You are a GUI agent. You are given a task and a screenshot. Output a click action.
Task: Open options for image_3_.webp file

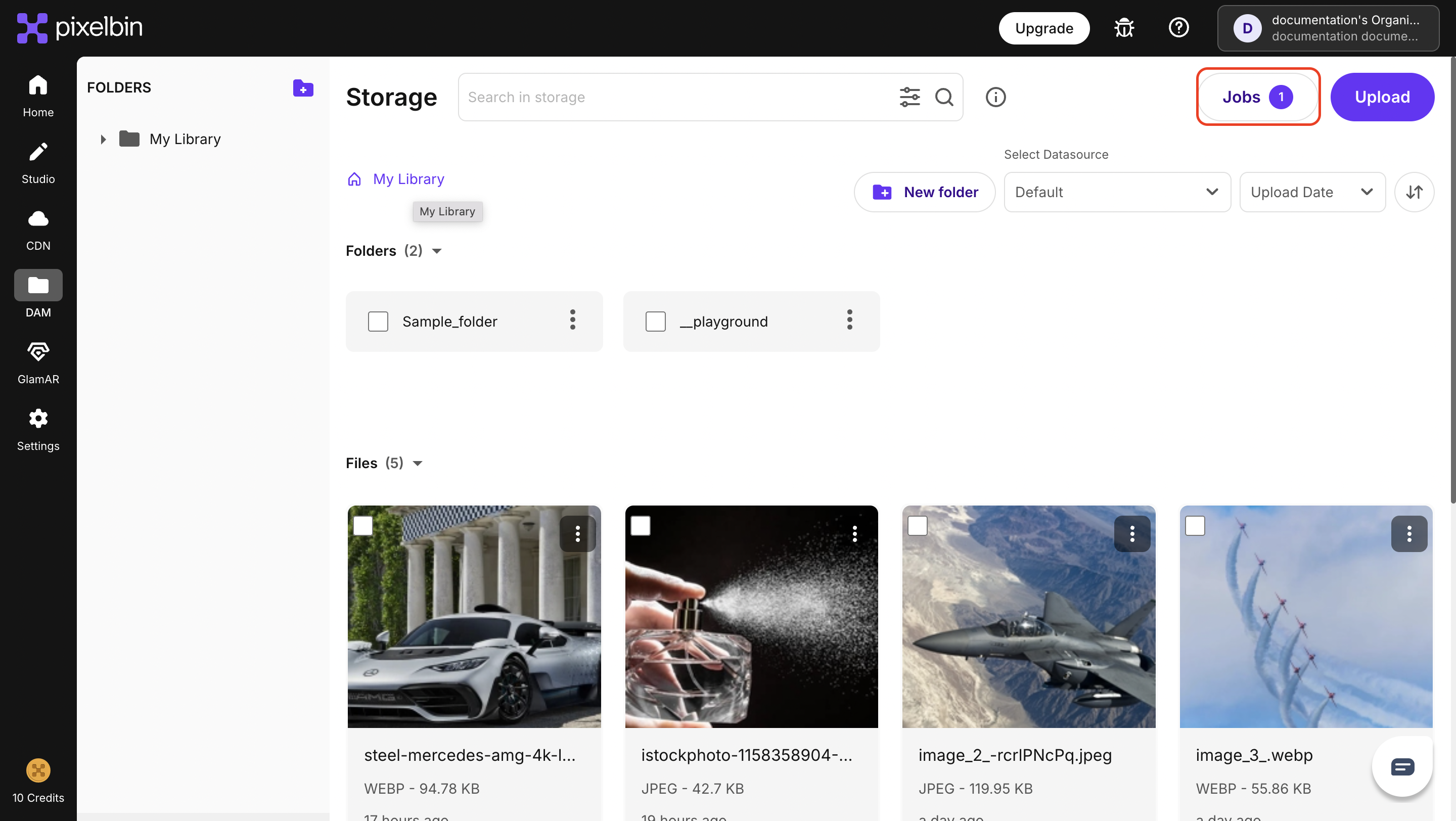pos(1409,533)
